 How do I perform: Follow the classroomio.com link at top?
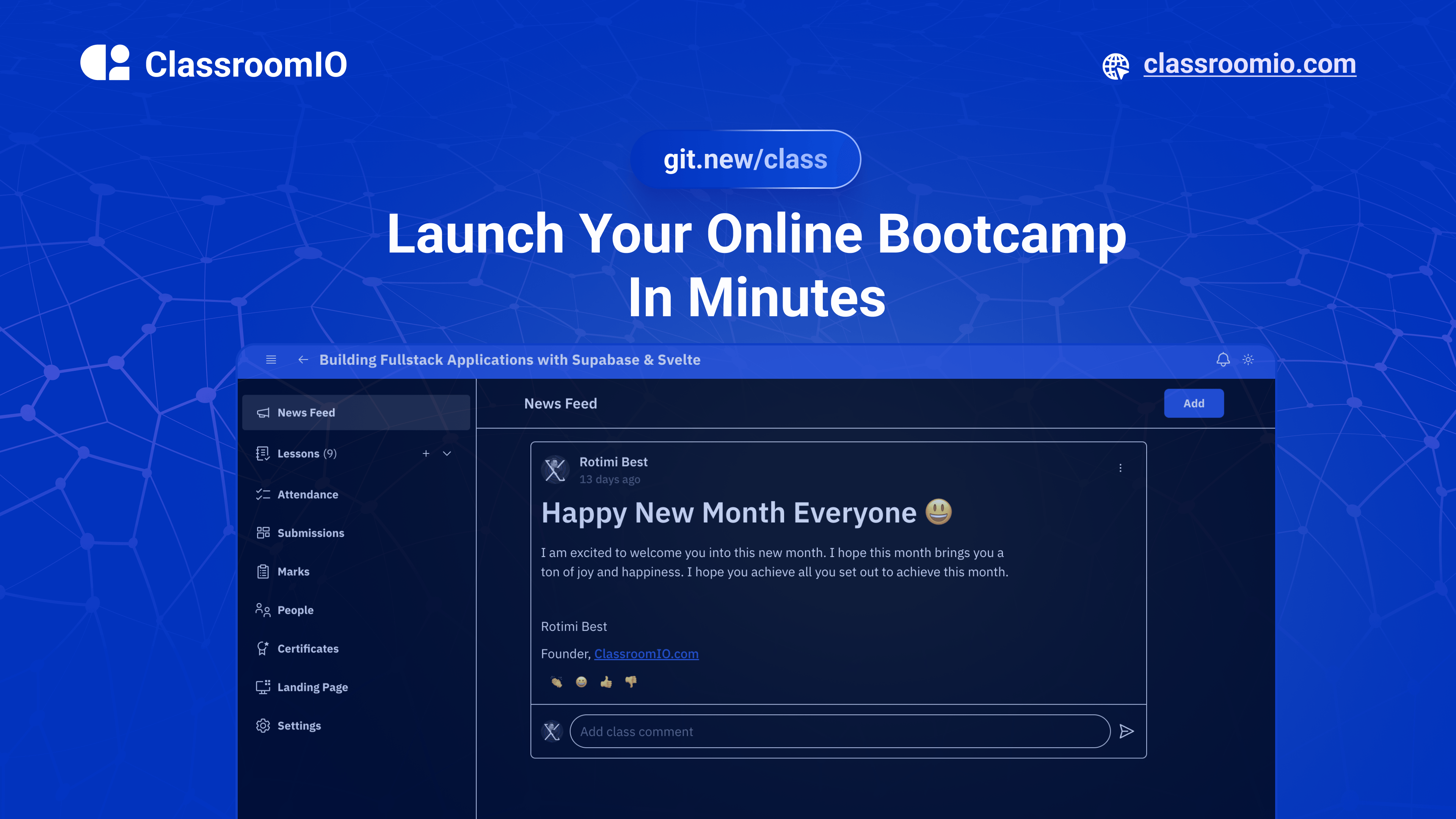1250,63
